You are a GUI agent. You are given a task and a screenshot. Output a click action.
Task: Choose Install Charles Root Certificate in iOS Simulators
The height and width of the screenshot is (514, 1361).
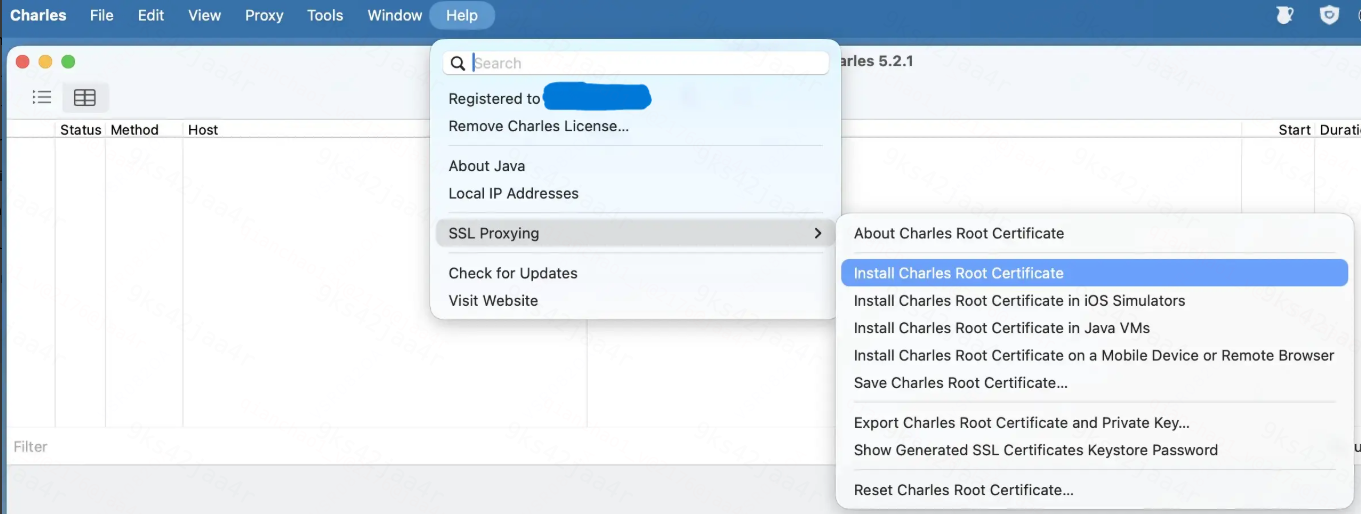[1095, 300]
